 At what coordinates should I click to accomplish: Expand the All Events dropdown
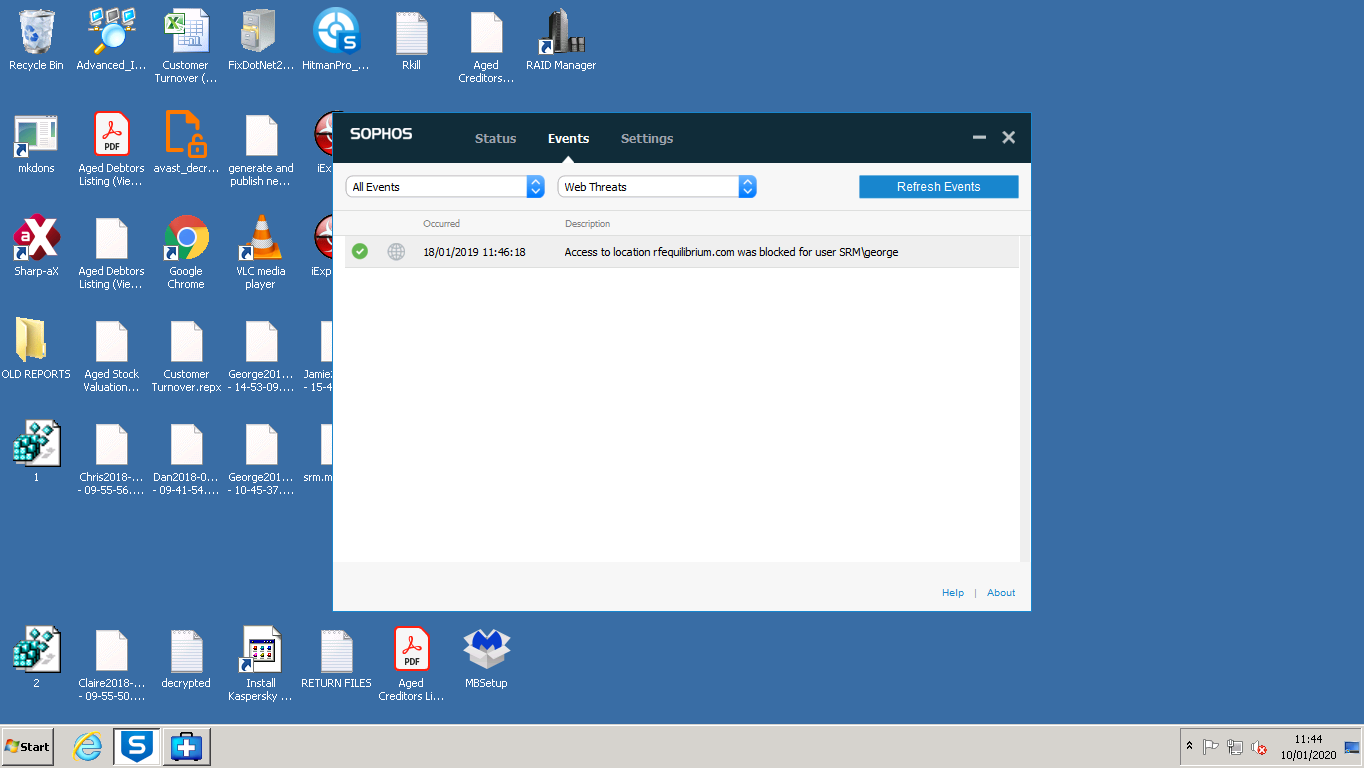coord(445,187)
